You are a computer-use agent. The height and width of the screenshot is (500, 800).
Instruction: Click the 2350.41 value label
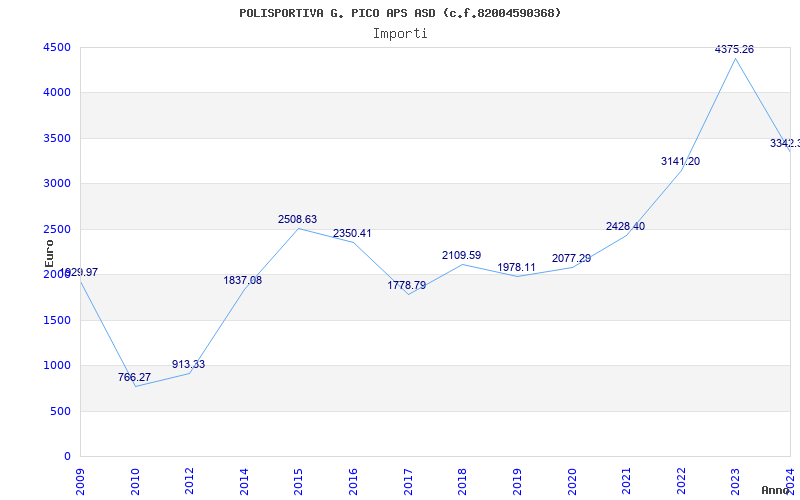[352, 233]
